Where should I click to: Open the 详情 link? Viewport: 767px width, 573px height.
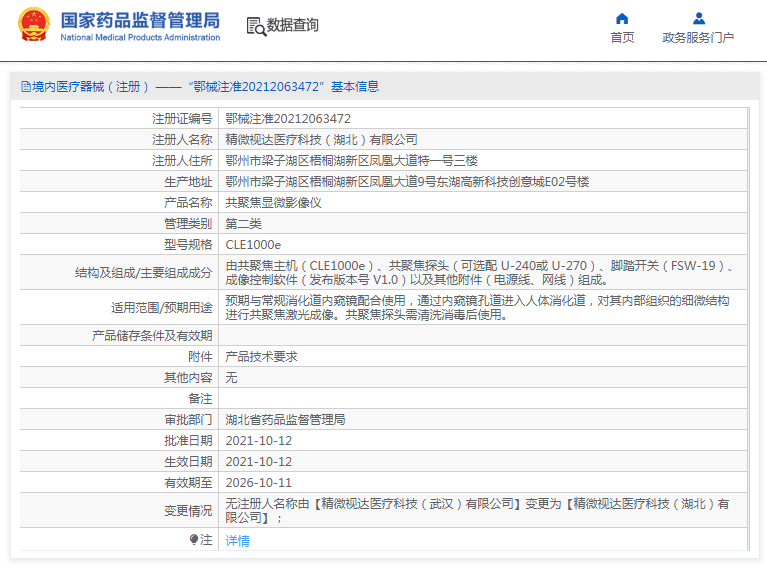click(237, 541)
